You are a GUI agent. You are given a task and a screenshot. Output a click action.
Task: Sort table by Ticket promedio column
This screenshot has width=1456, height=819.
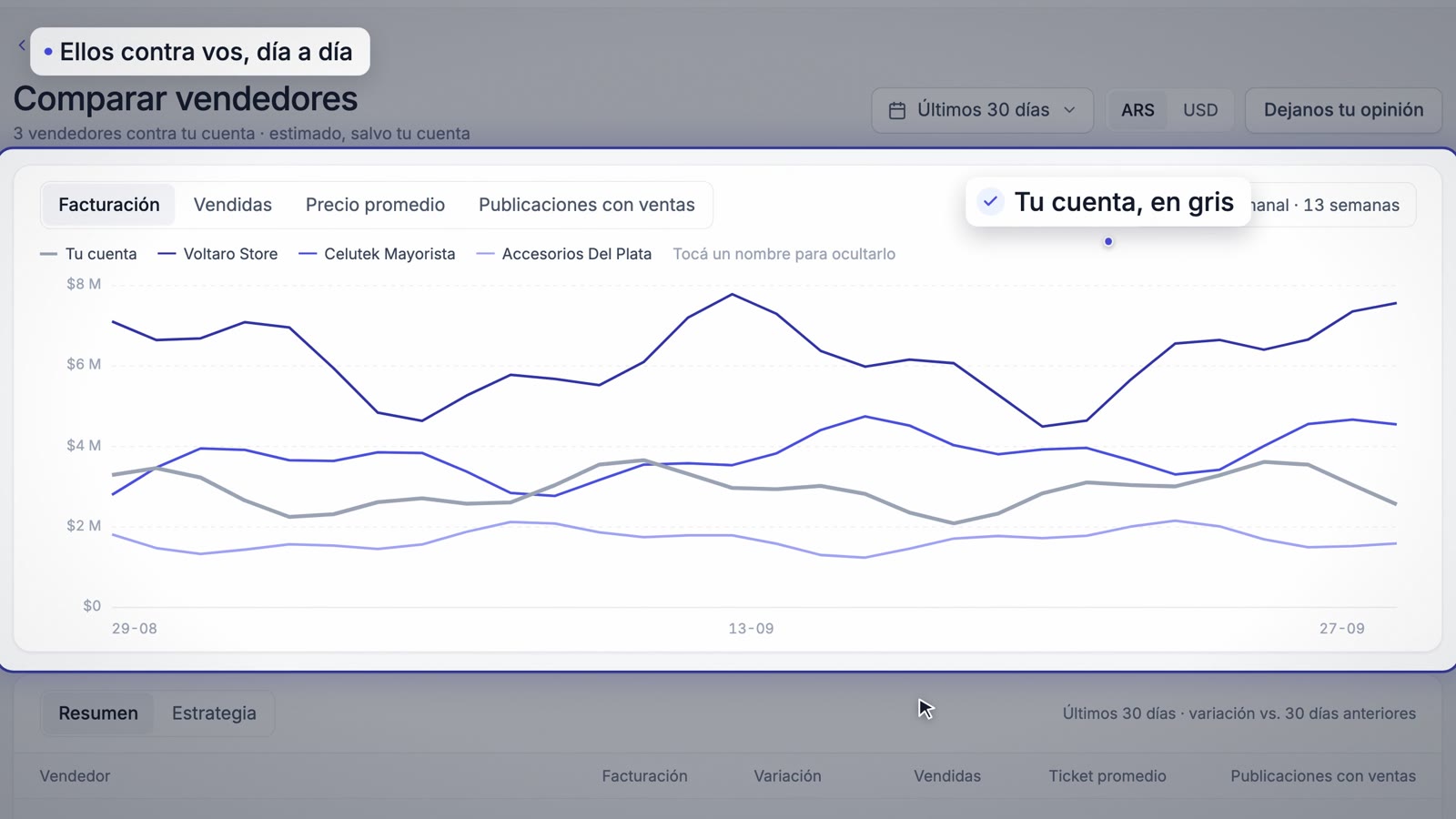point(1107,776)
